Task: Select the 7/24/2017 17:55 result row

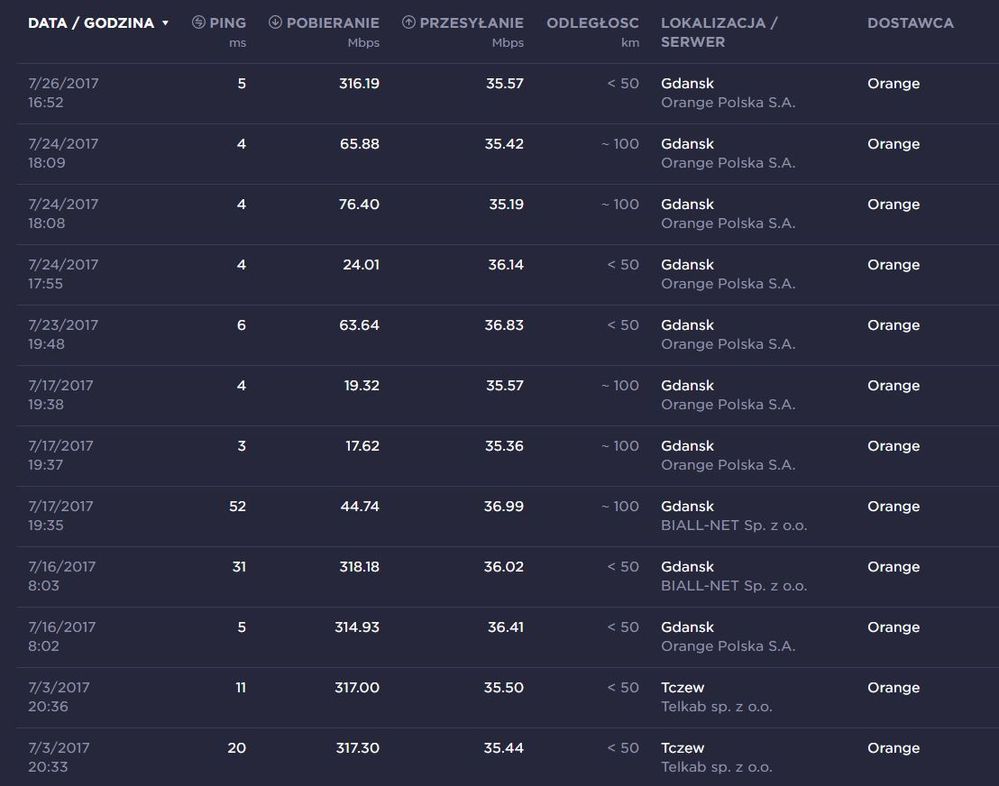Action: (63, 274)
